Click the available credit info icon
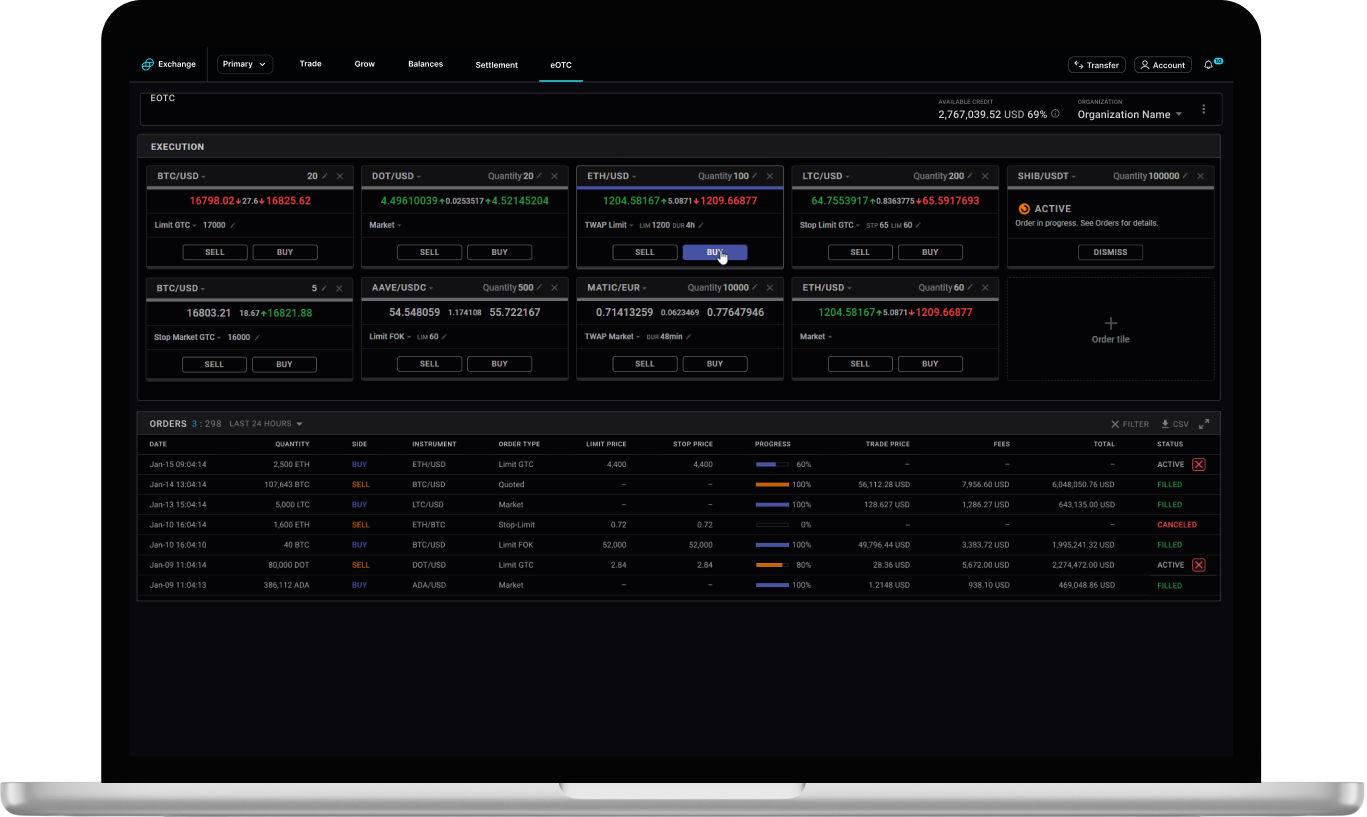The width and height of the screenshot is (1367, 817). pos(1055,114)
